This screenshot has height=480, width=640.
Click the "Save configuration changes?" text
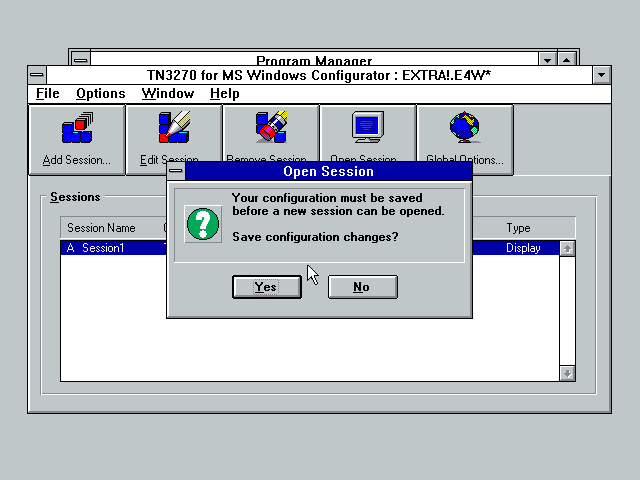point(315,237)
